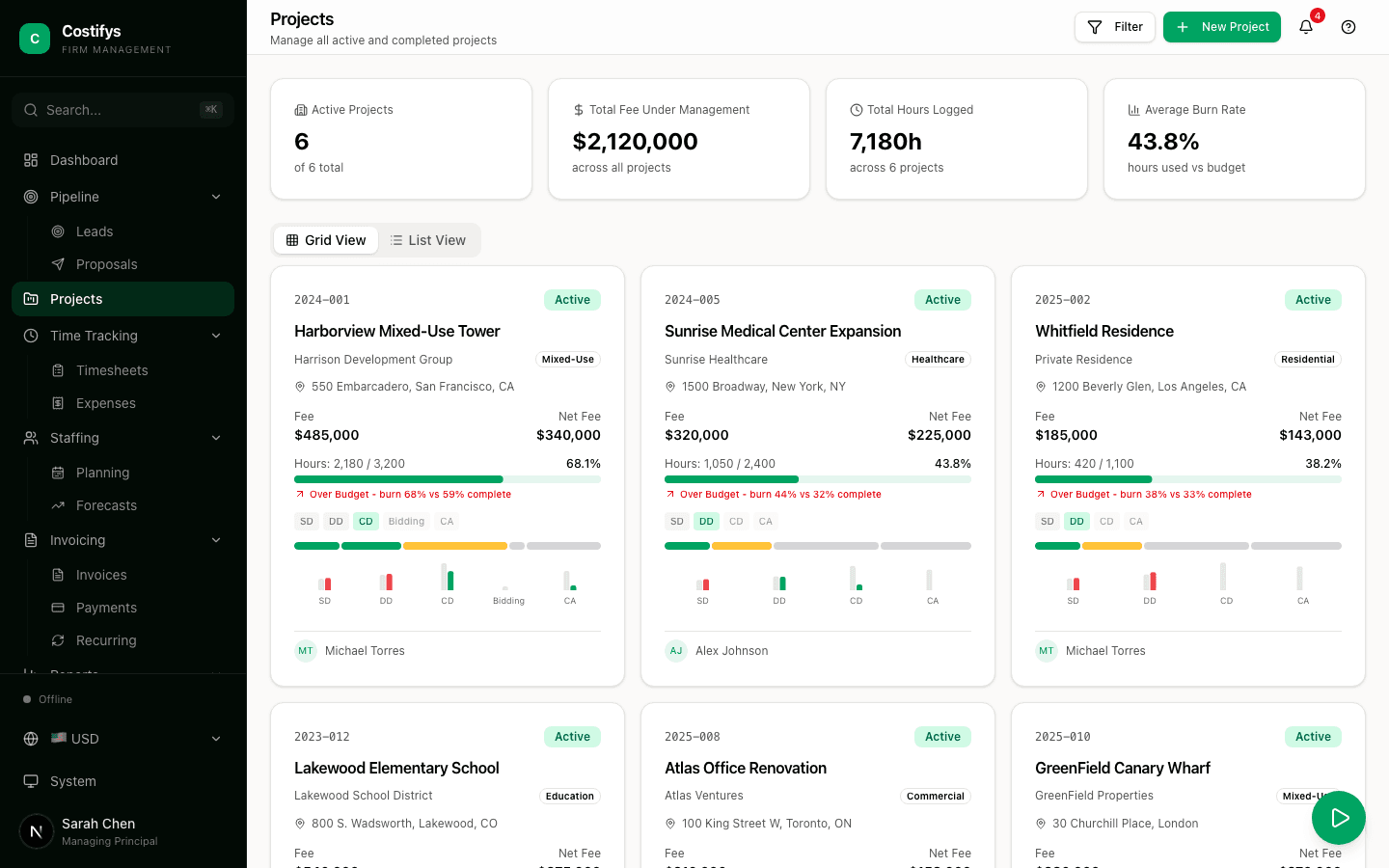The image size is (1389, 868).
Task: Open the help question mark icon
Action: [1348, 27]
